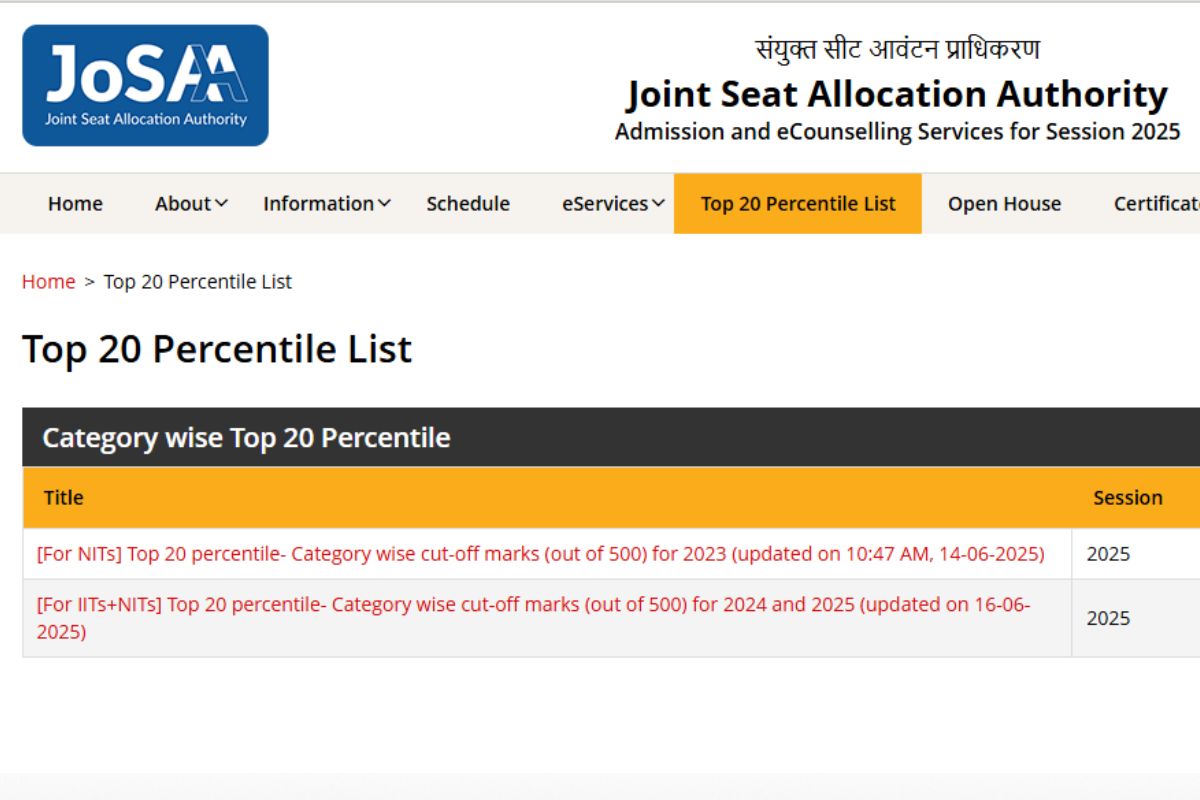
Task: Click the 2025 session cell in IITs+NITs row
Action: [x=1108, y=618]
